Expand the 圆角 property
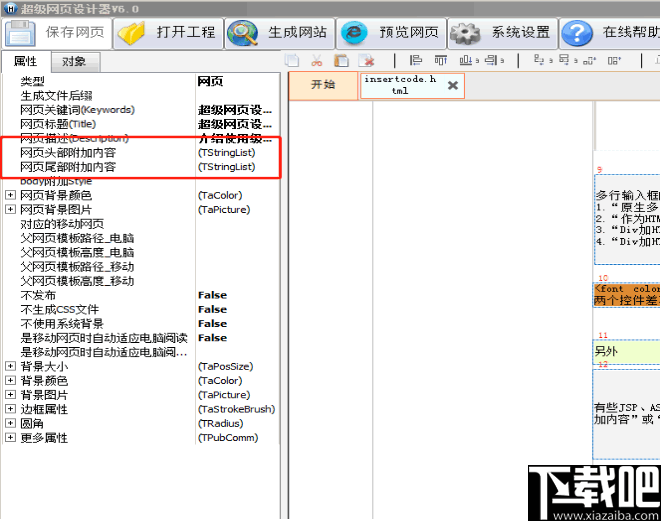This screenshot has height=521, width=663. click(x=10, y=423)
